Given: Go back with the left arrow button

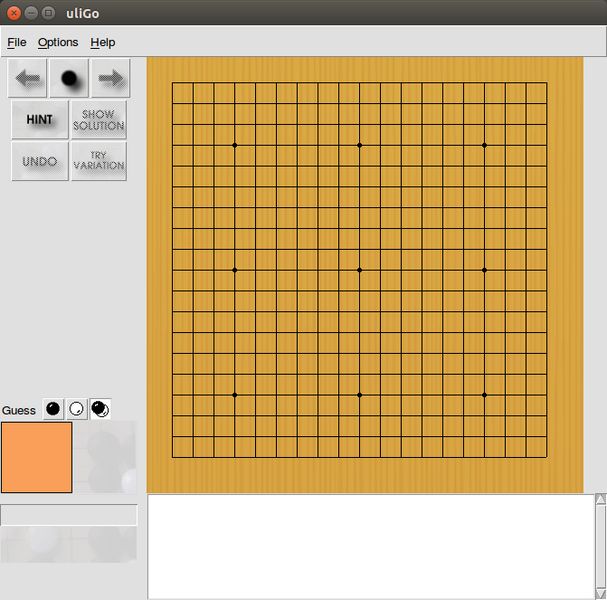Looking at the screenshot, I should click(x=27, y=78).
